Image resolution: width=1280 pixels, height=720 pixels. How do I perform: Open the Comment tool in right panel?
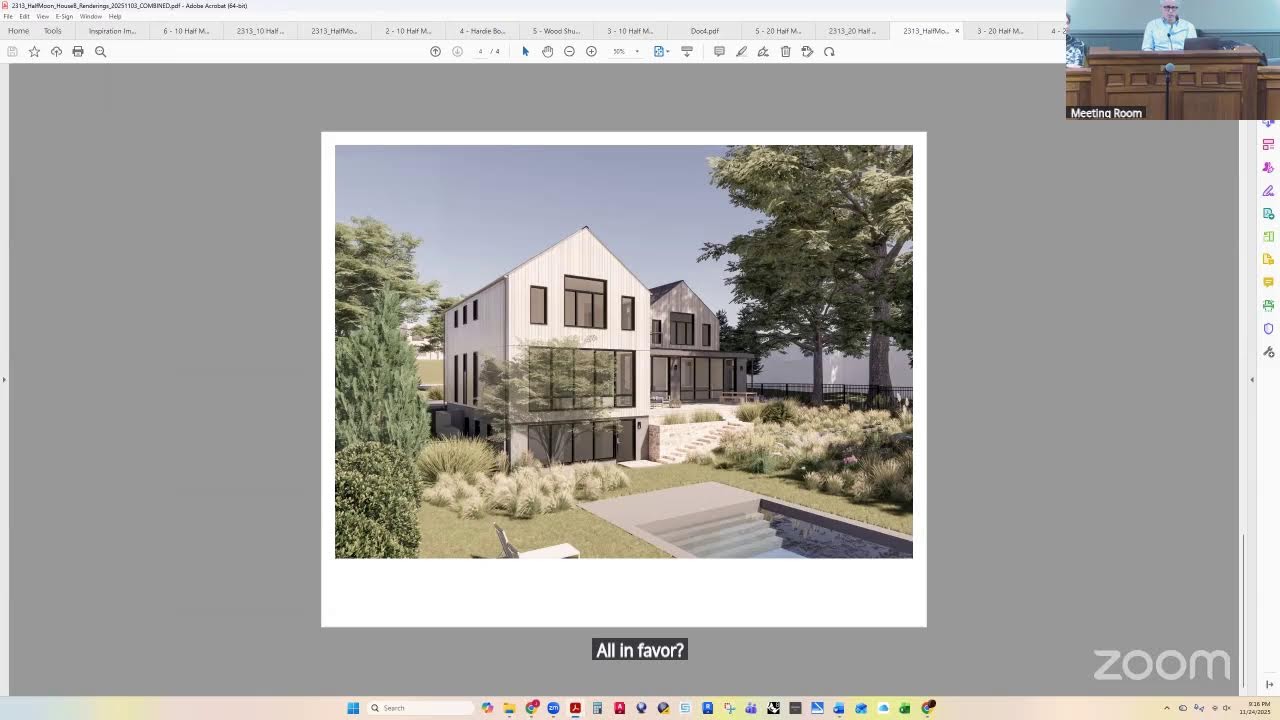point(1268,283)
